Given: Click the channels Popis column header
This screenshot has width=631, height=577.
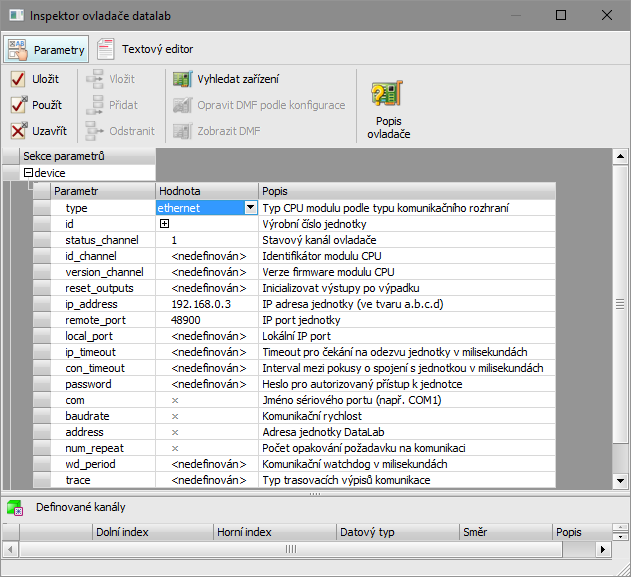Looking at the screenshot, I should [x=582, y=532].
